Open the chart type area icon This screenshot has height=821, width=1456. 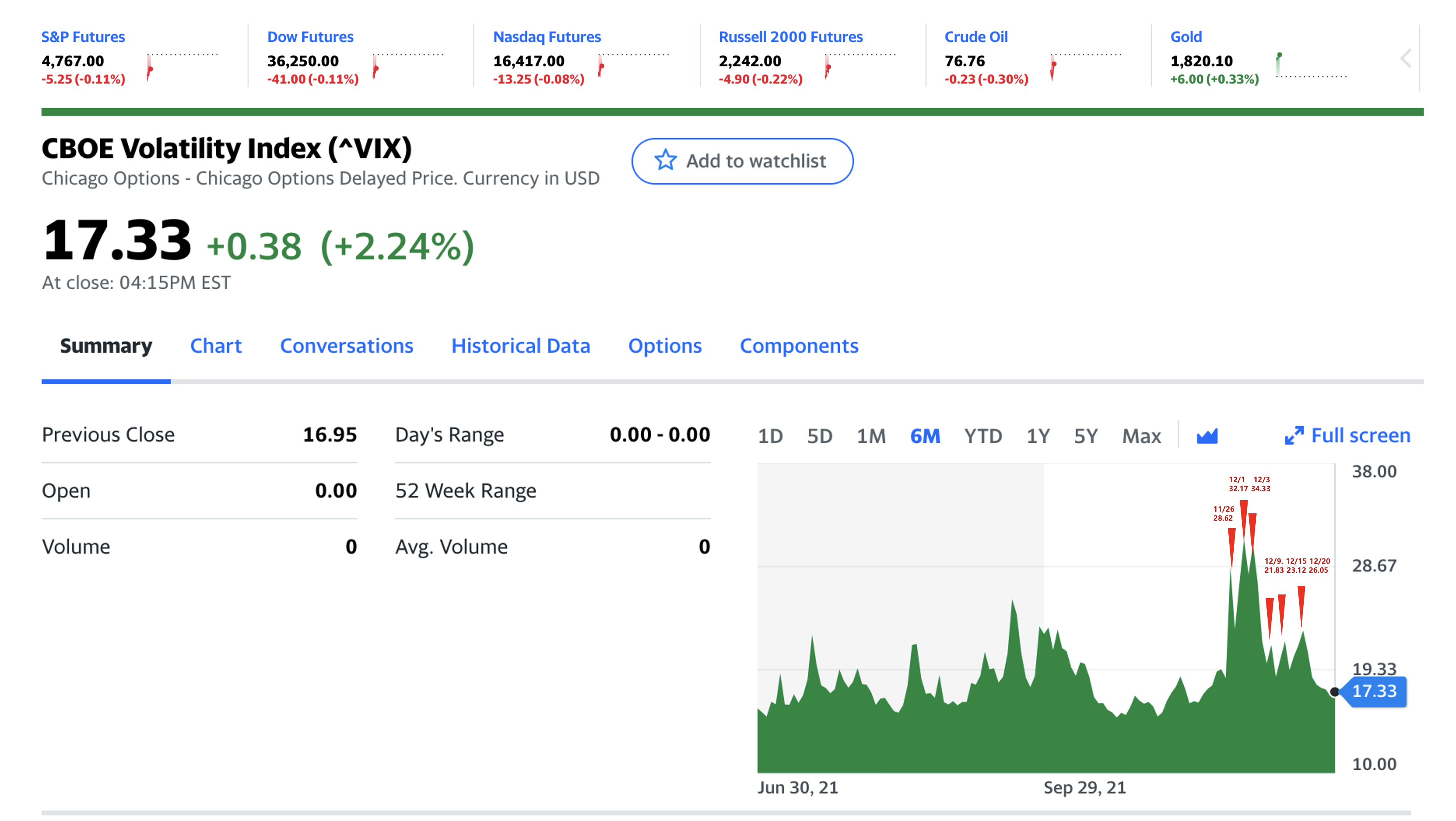(x=1207, y=436)
